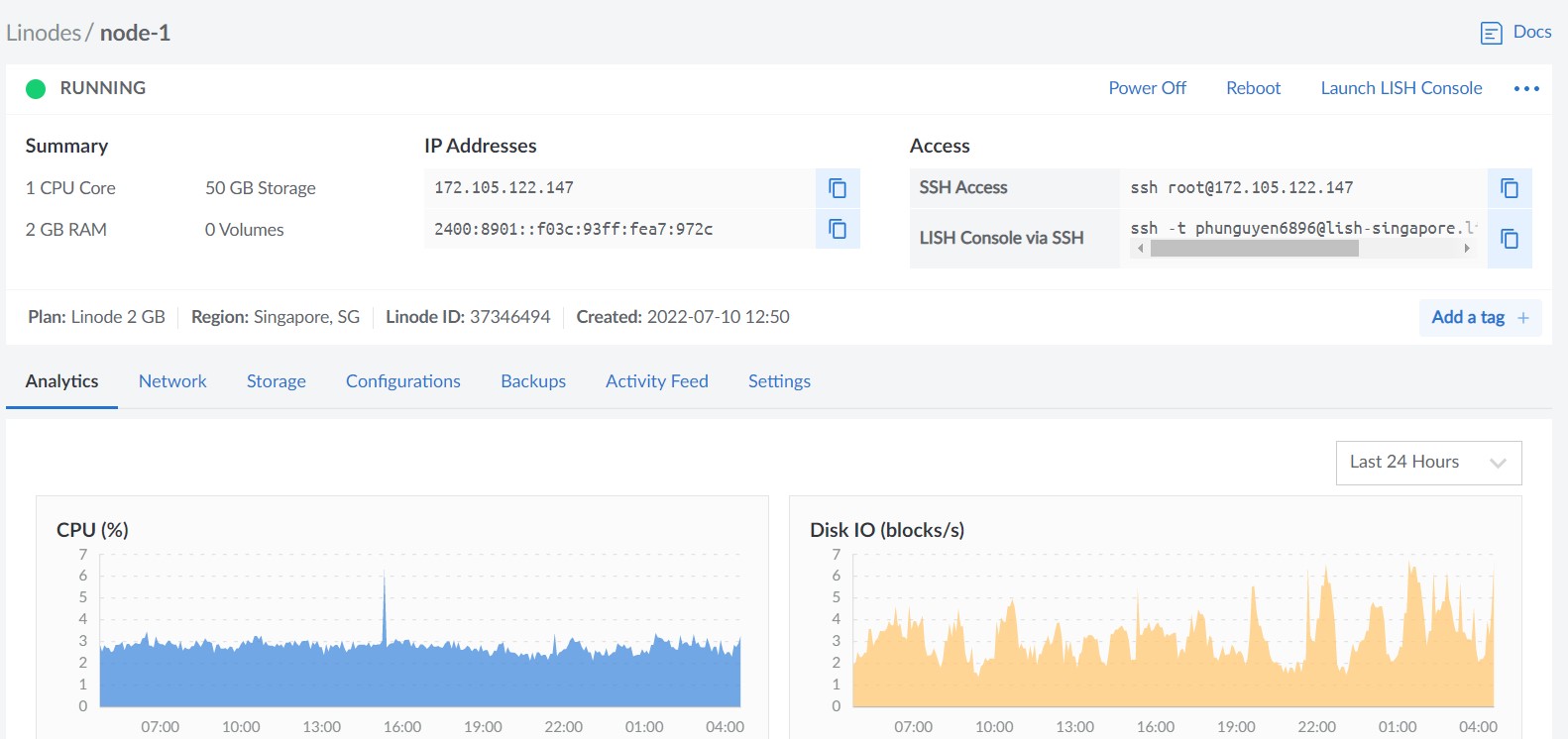Go back to Linodes breadcrumb
The height and width of the screenshot is (739, 1568).
click(44, 33)
